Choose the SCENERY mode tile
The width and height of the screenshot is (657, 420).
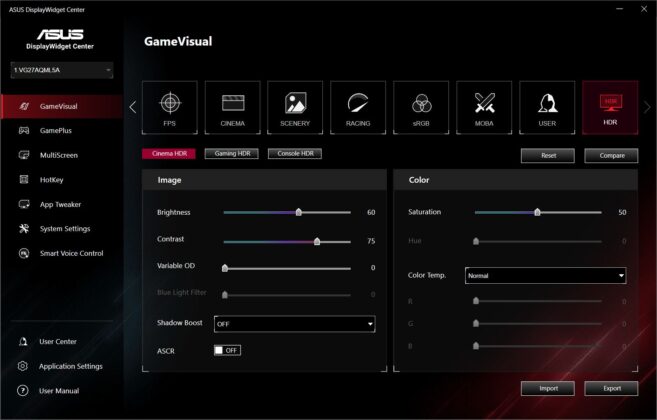click(x=295, y=108)
